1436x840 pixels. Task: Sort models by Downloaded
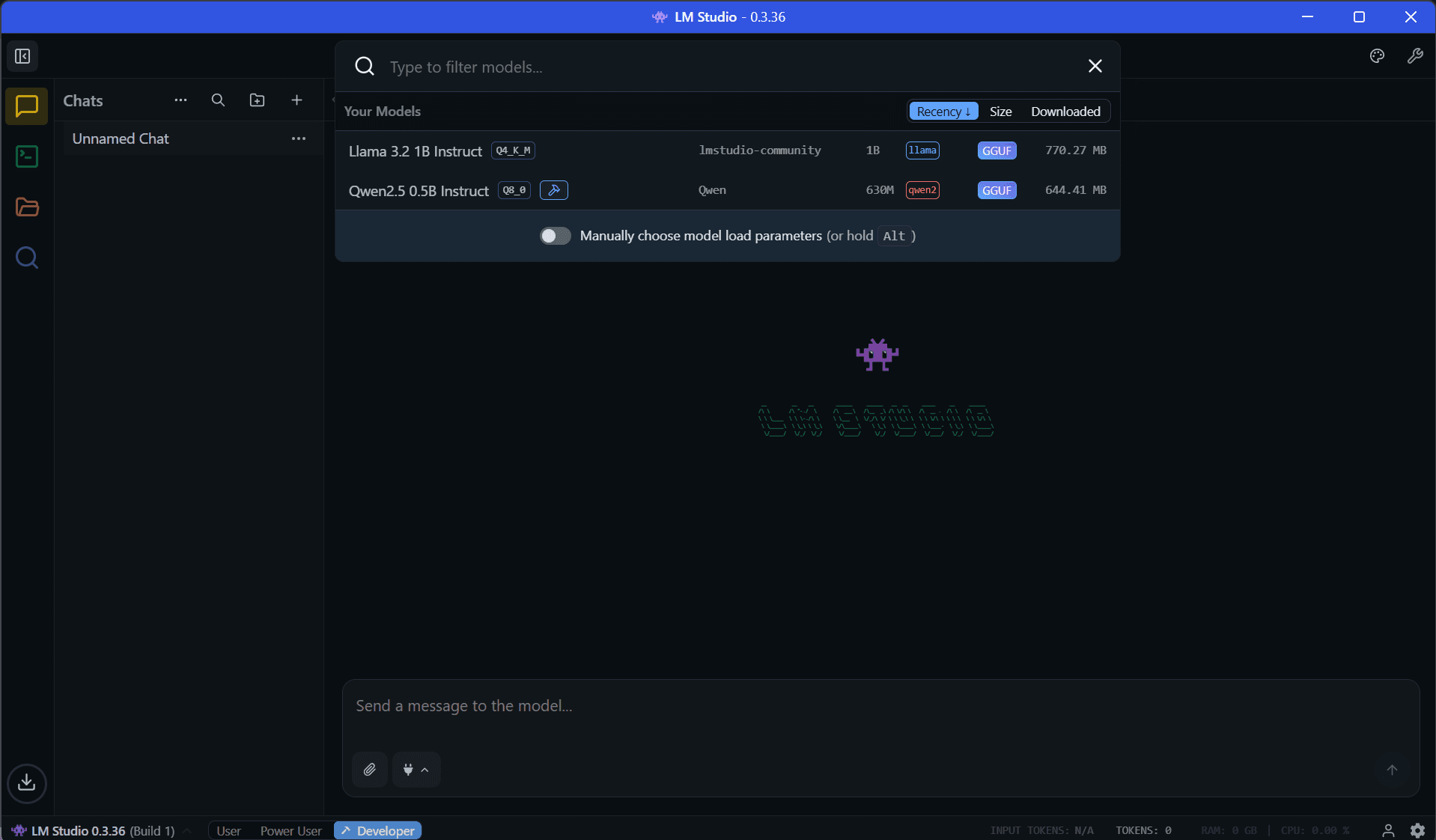point(1065,112)
